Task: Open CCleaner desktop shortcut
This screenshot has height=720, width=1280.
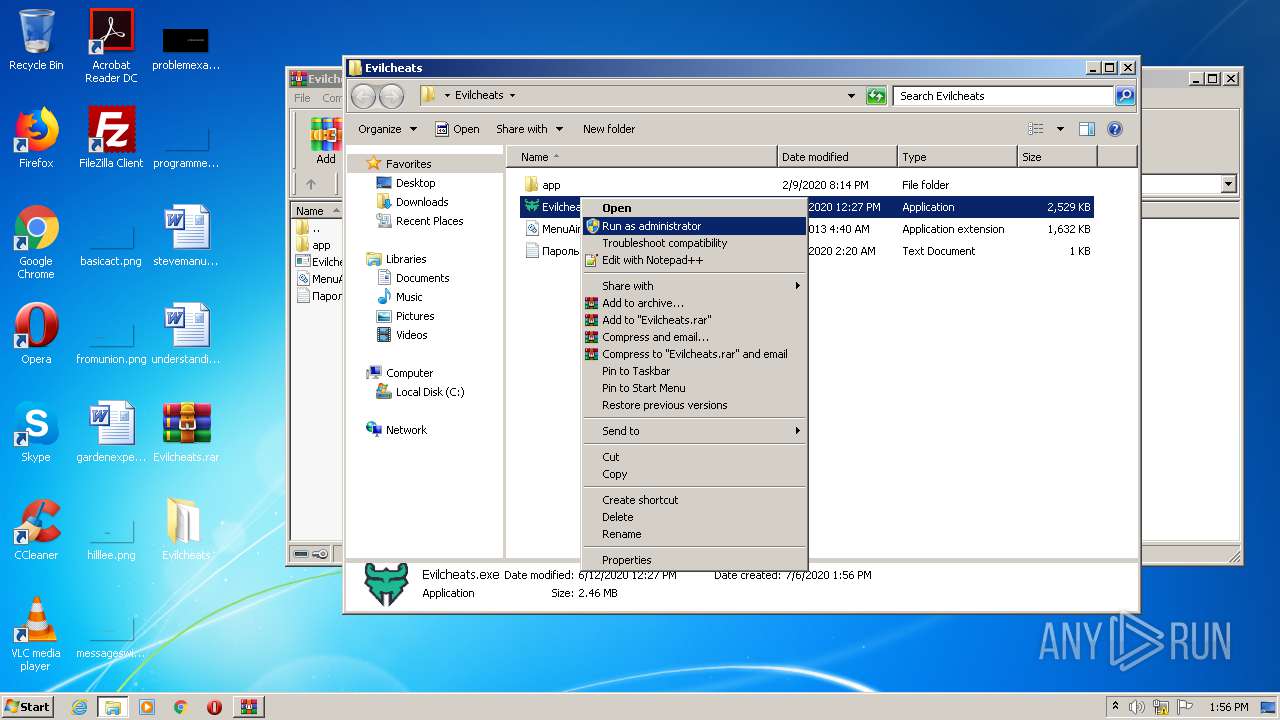Action: point(36,529)
